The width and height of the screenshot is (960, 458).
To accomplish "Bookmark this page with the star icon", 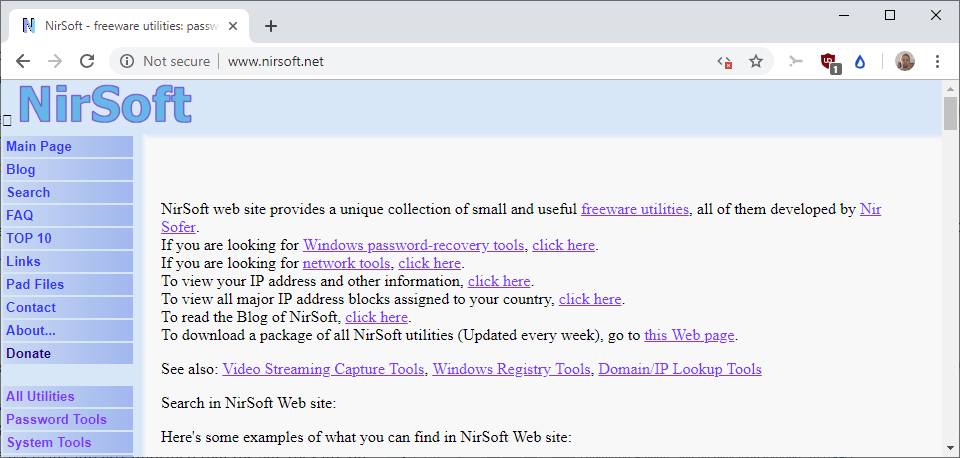I will point(756,61).
